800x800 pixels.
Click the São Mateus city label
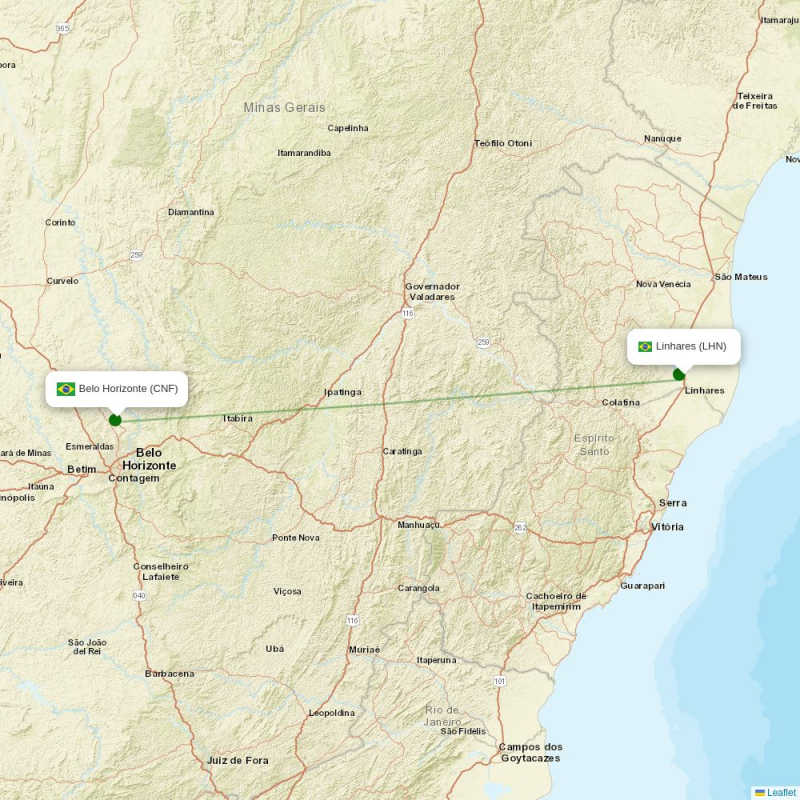pyautogui.click(x=741, y=277)
